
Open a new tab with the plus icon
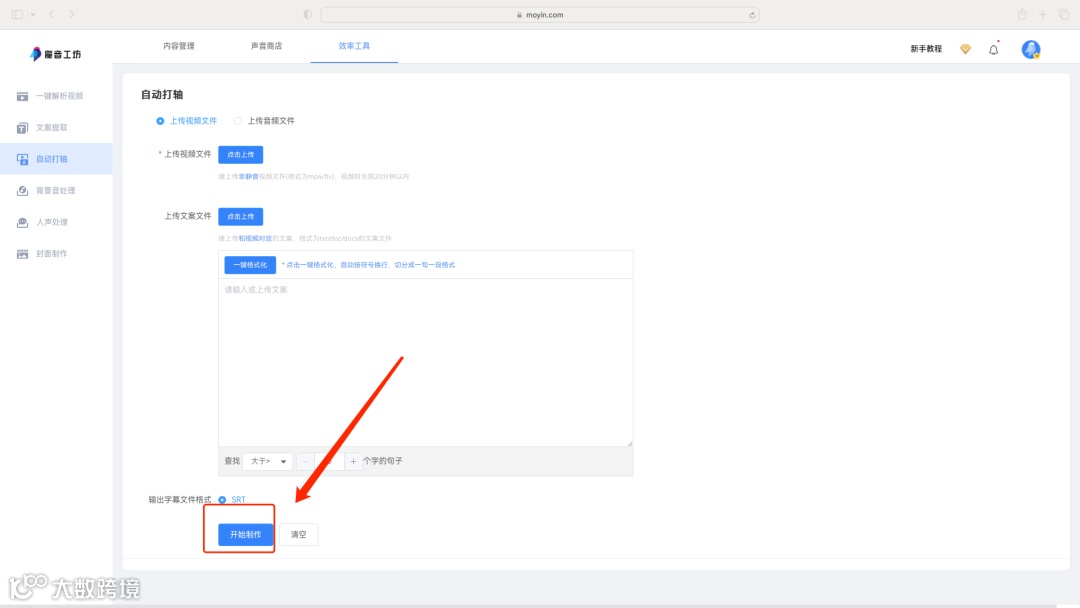[1043, 14]
